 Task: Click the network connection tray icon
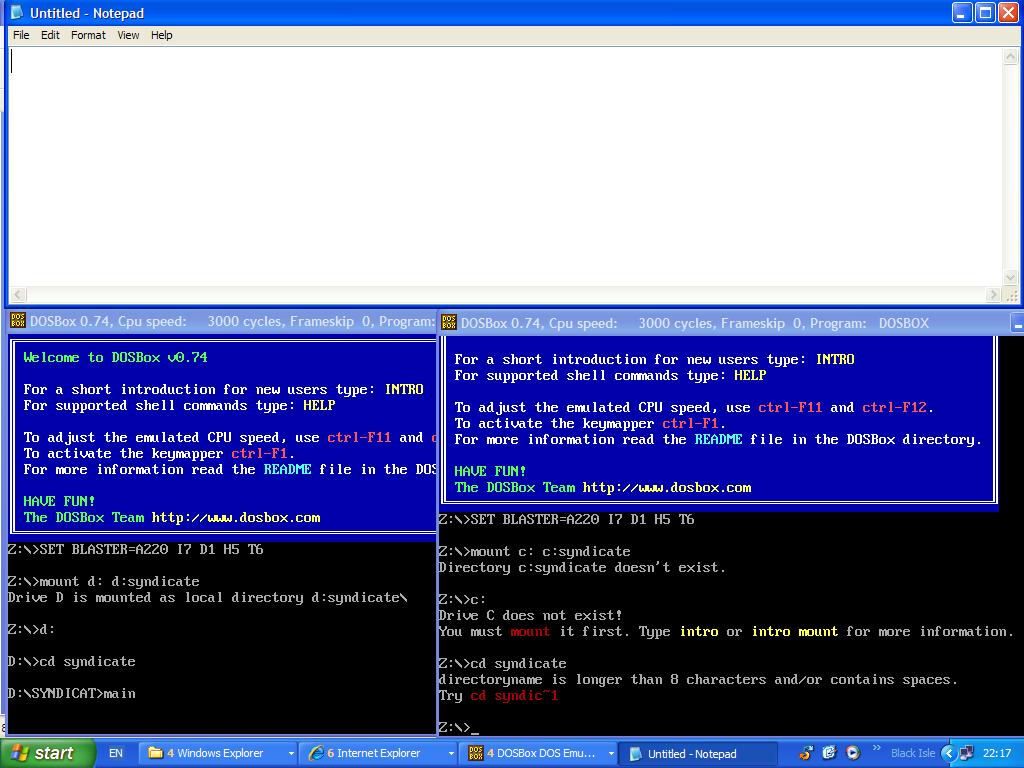coord(967,753)
